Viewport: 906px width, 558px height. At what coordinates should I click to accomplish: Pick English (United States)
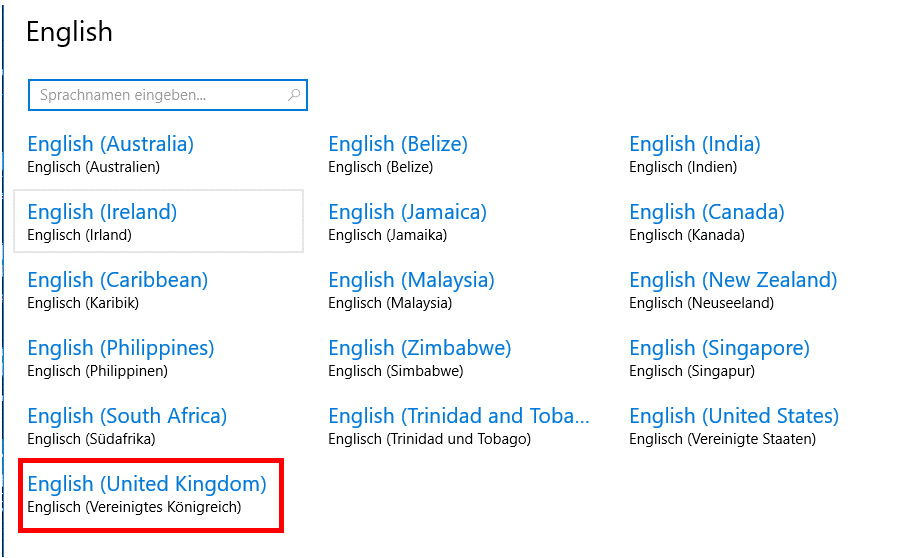pos(734,416)
